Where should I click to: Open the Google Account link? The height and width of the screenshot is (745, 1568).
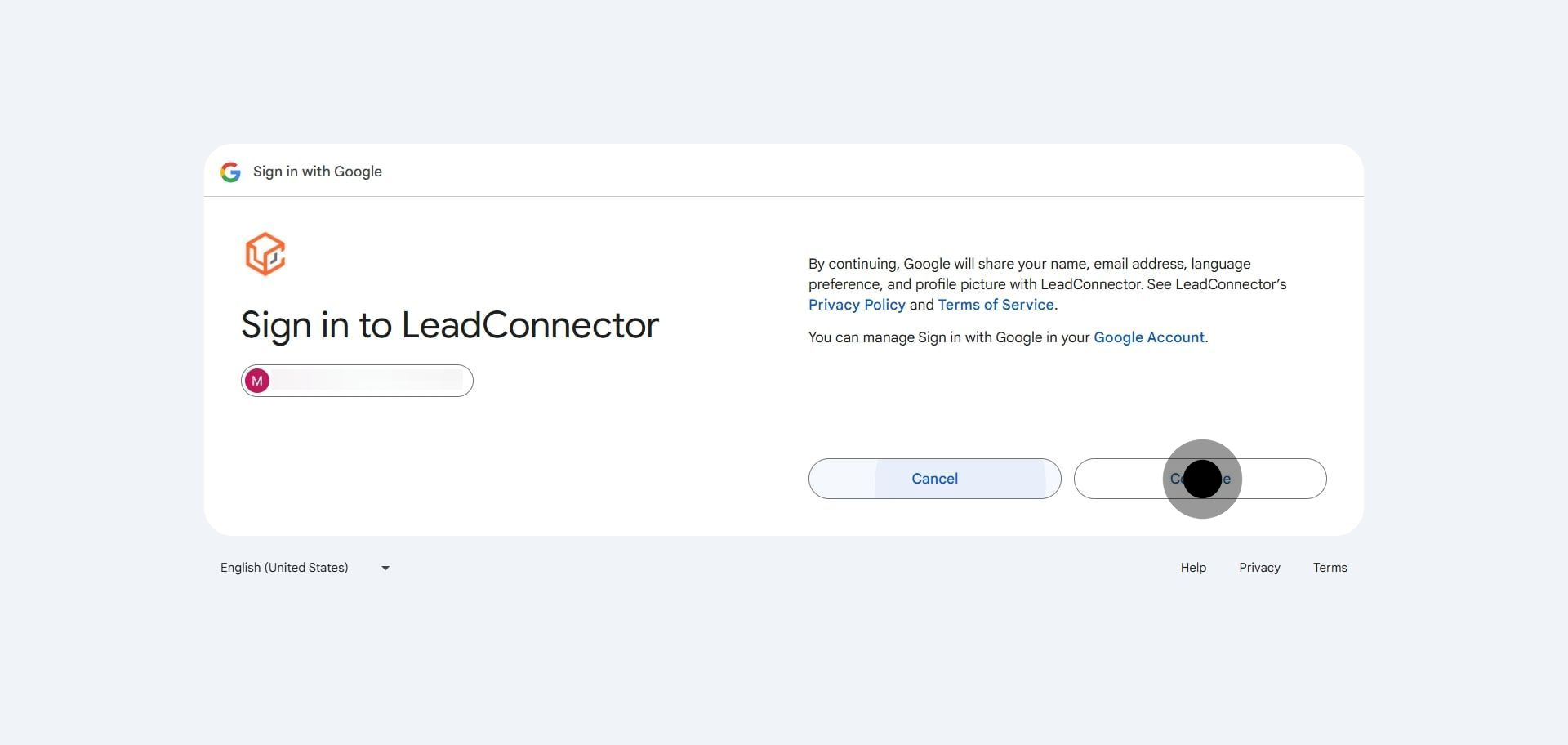click(1149, 337)
